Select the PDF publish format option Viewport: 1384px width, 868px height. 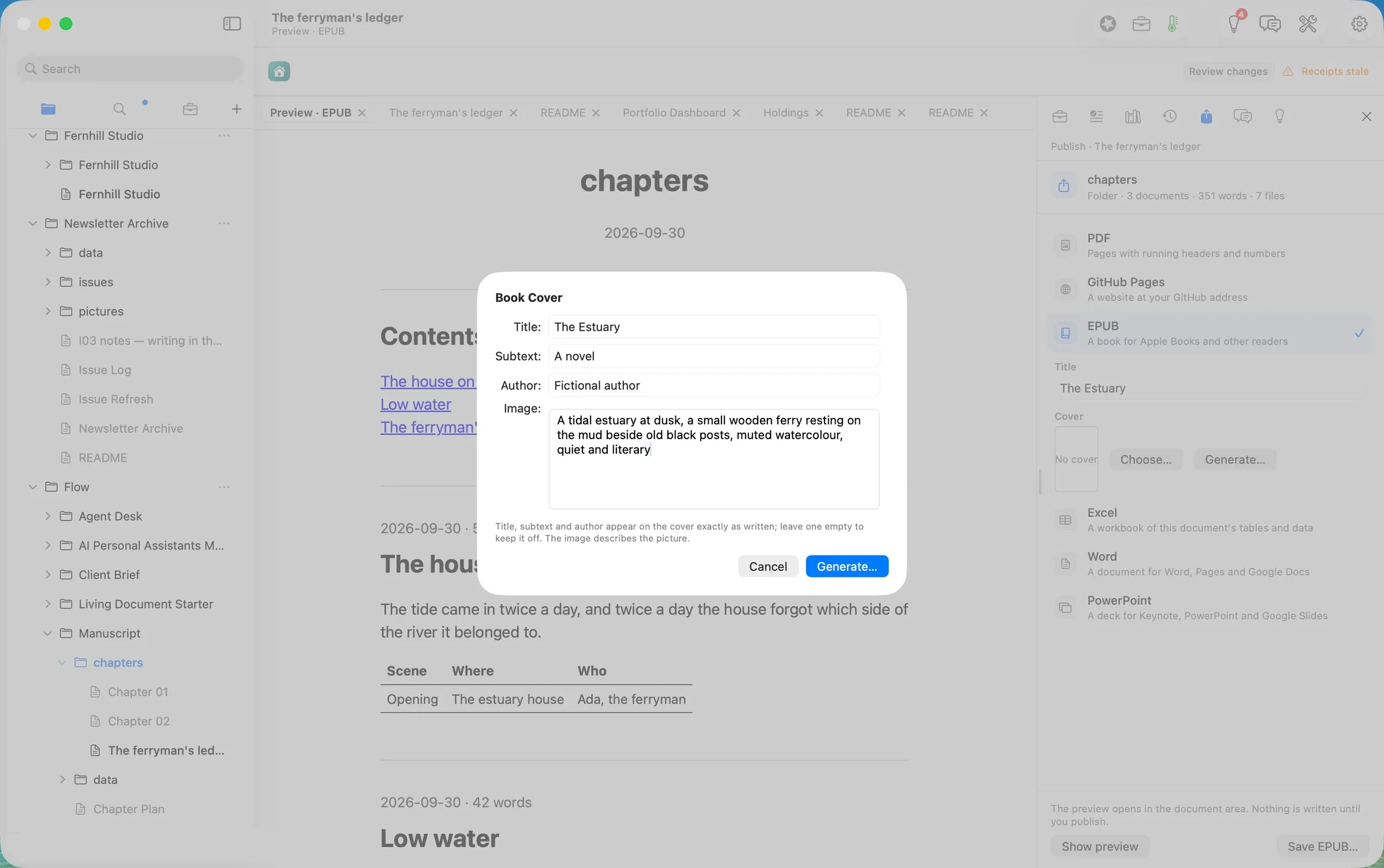point(1210,246)
